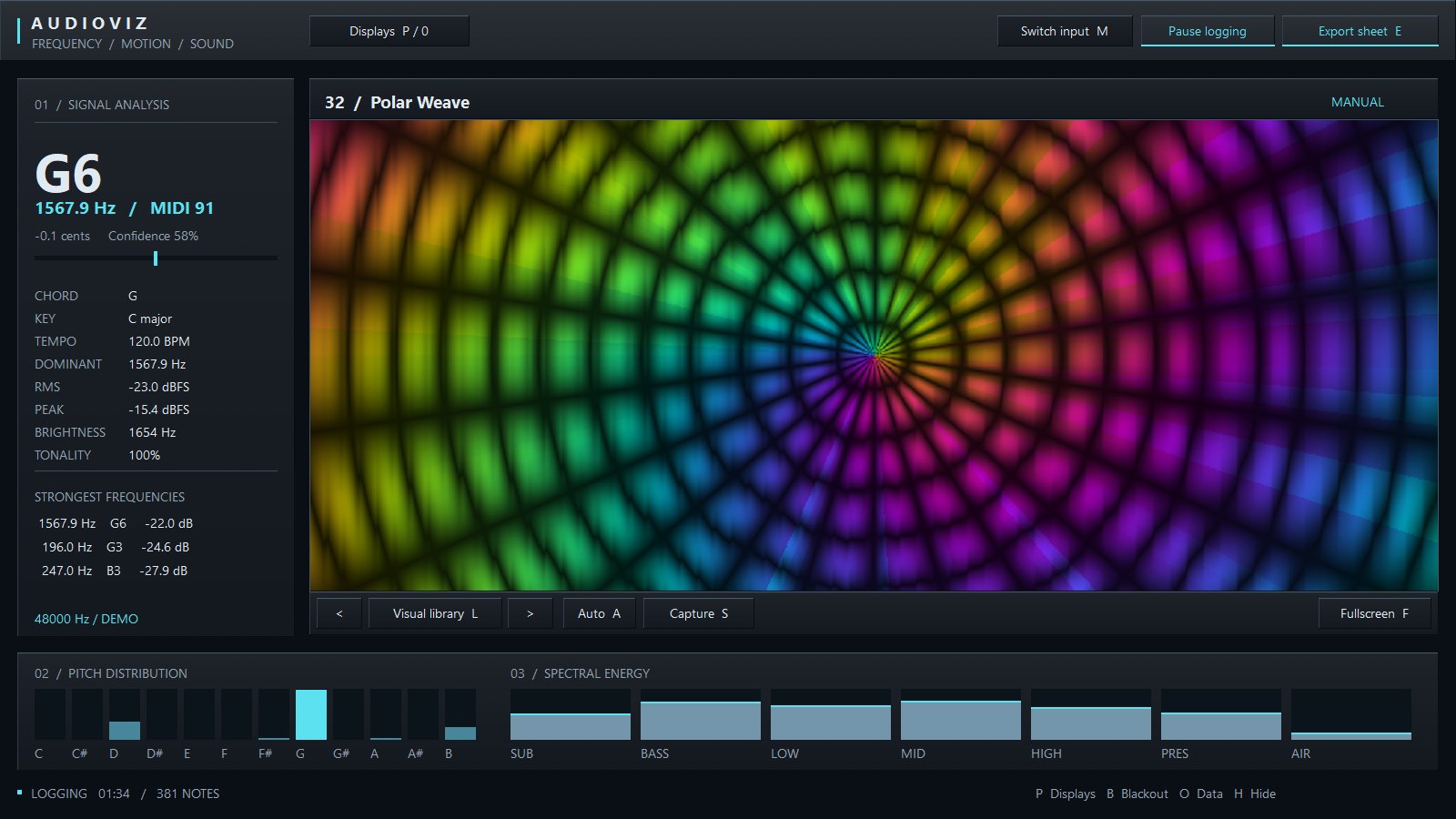Viewport: 1456px width, 819px height.
Task: Click 'B Blackout' shortcut hint in footer
Action: [1137, 794]
